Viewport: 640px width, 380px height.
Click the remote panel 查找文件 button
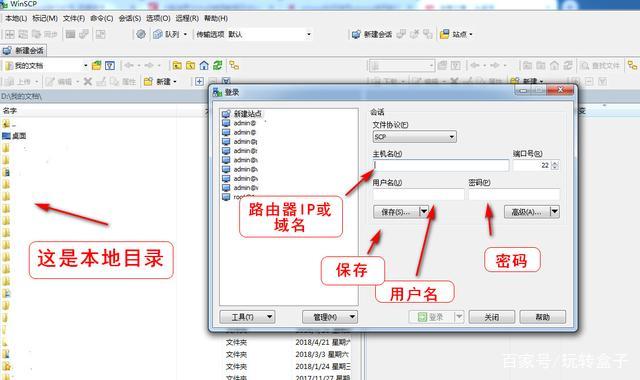click(600, 65)
